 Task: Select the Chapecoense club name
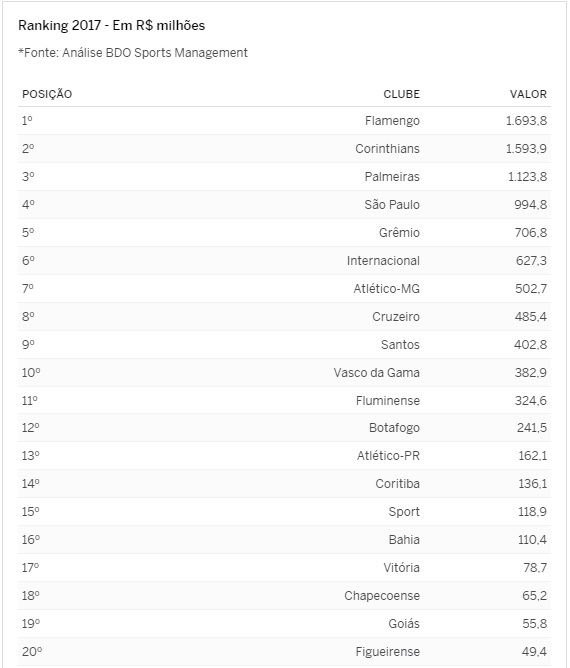382,596
